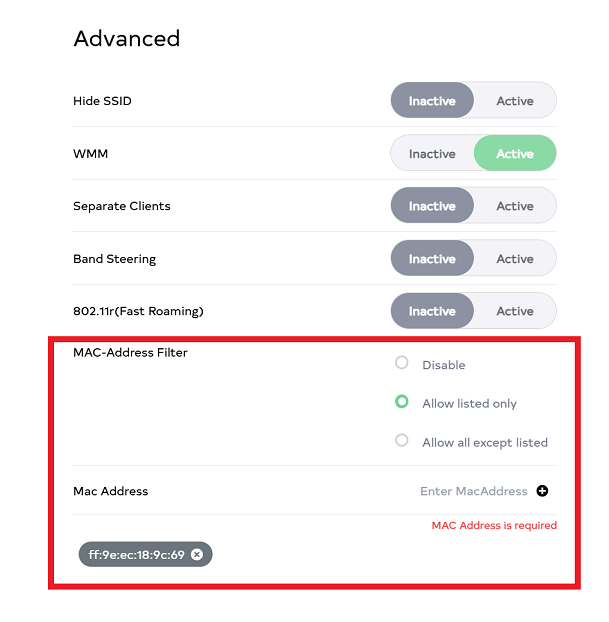Set Band Steering to Inactive
Viewport: 609px width, 622px height.
pyautogui.click(x=432, y=259)
